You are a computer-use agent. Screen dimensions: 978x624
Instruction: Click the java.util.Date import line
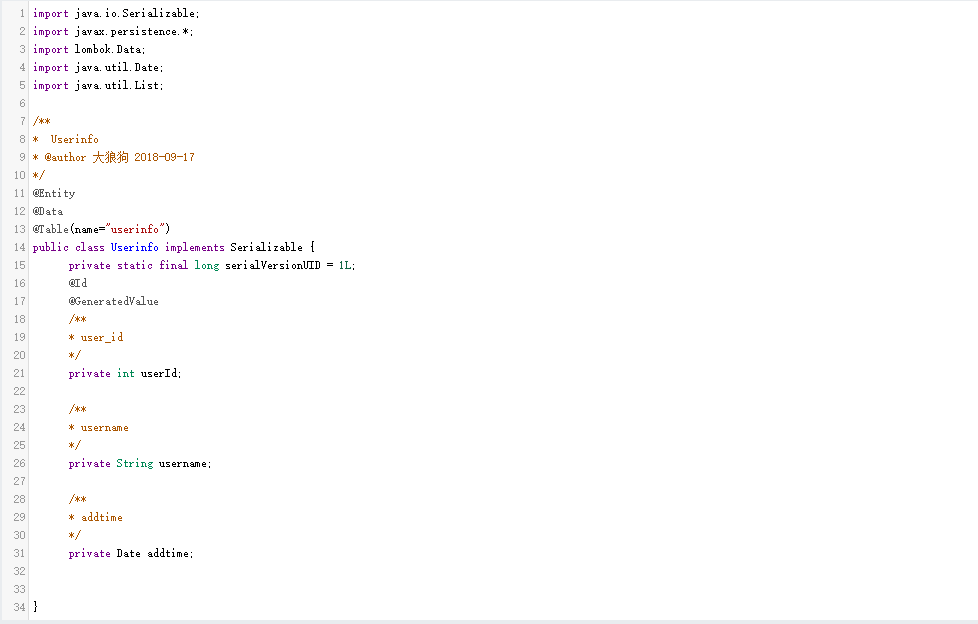pyautogui.click(x=97, y=68)
